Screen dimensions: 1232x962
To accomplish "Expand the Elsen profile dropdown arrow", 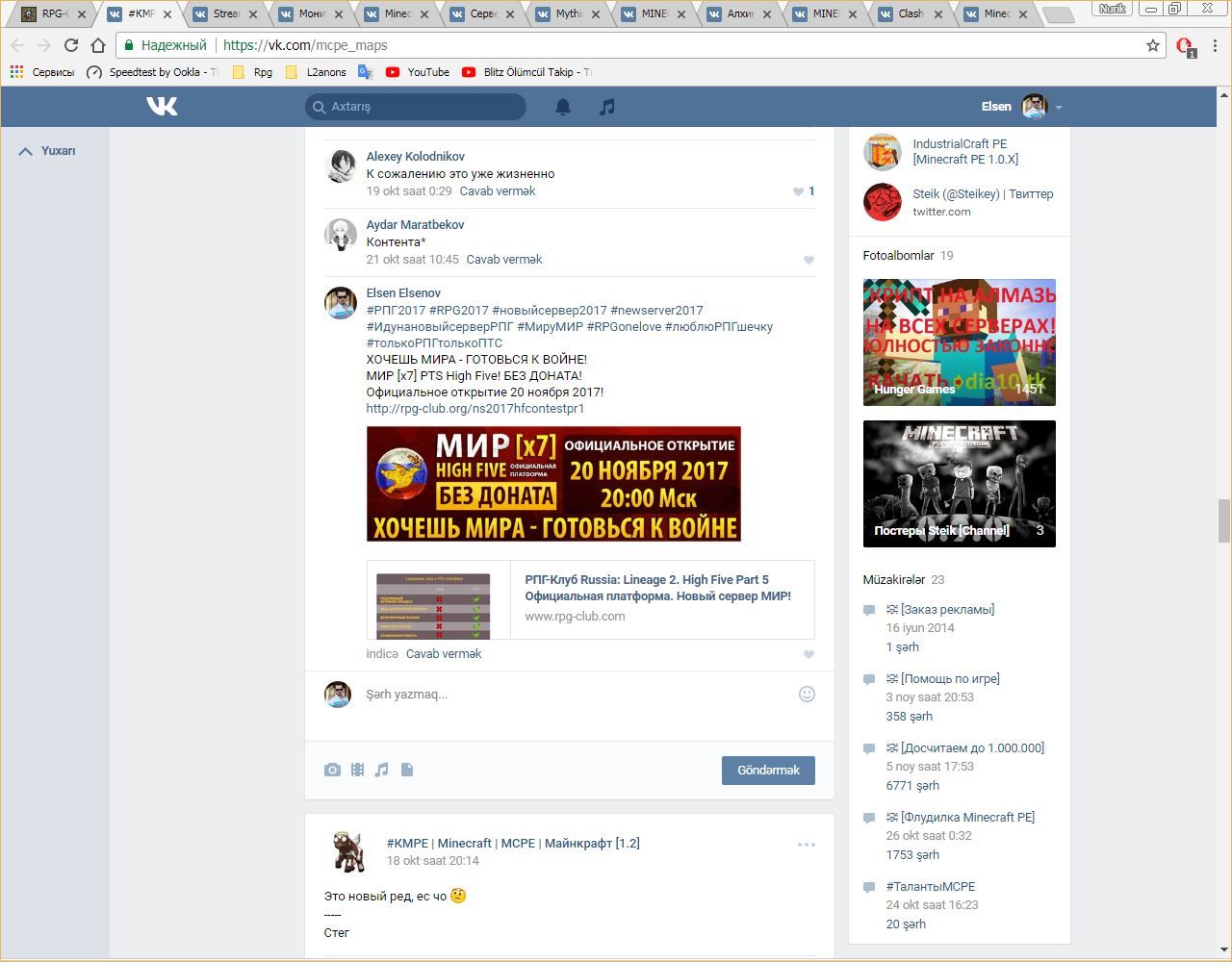I will 1058,108.
